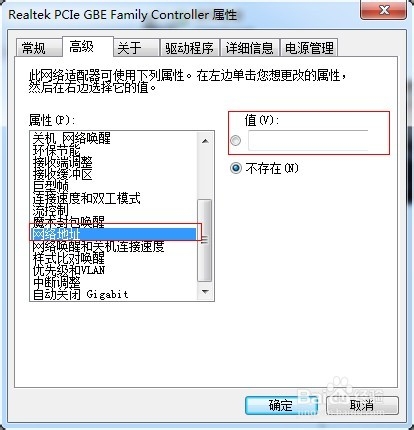Select 环保节能 in the property list
The image size is (414, 430).
click(x=113, y=150)
